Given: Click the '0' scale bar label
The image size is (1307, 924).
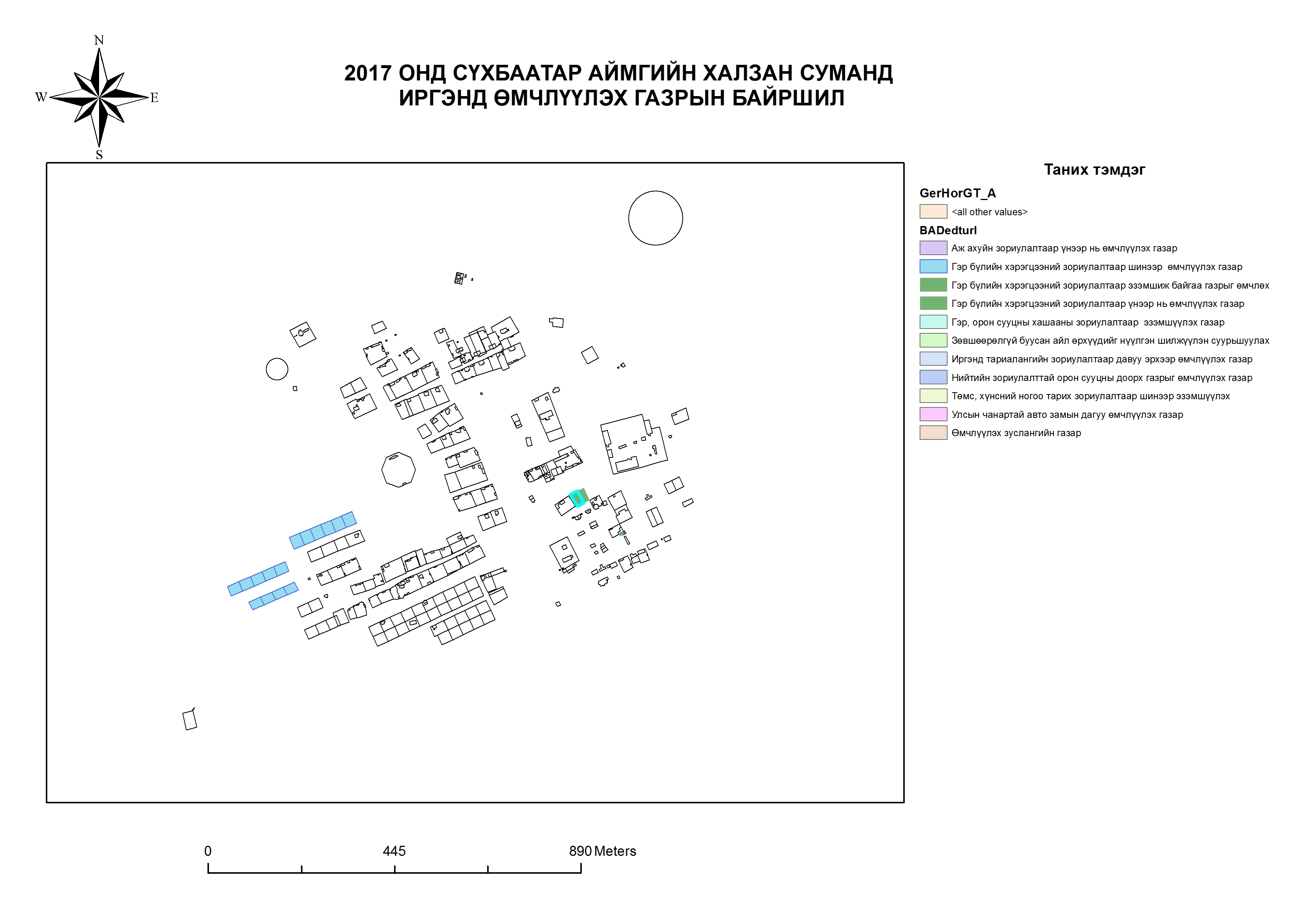Looking at the screenshot, I should pyautogui.click(x=208, y=851).
